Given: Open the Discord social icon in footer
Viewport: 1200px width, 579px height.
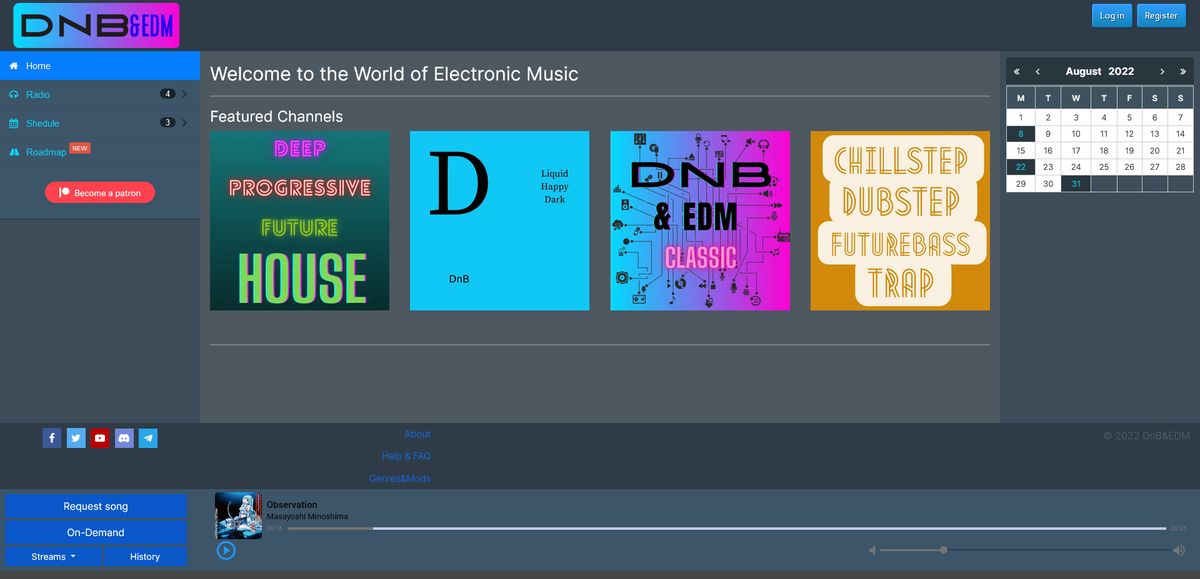Looking at the screenshot, I should (124, 438).
